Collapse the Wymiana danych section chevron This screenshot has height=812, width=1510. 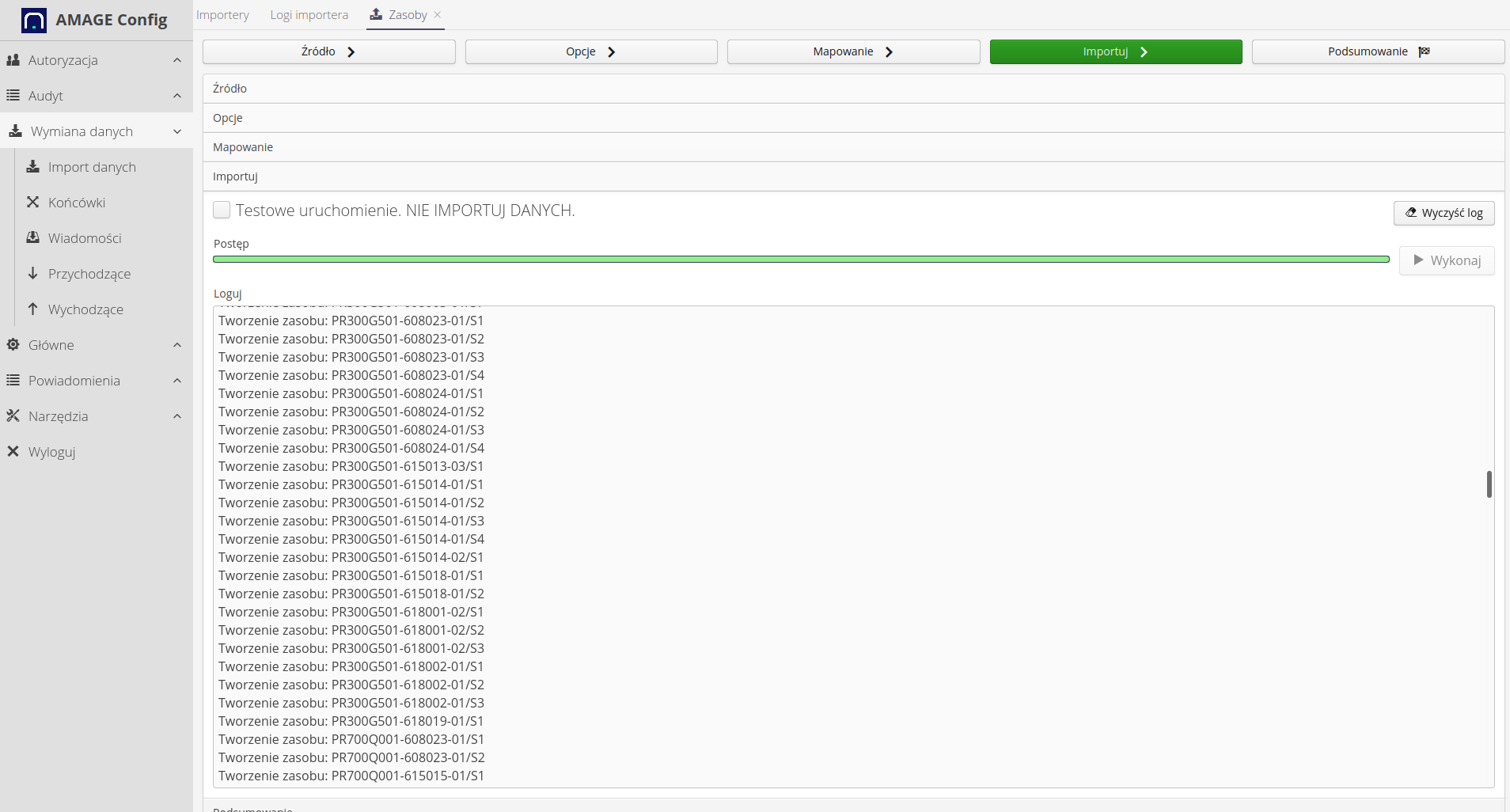pyautogui.click(x=177, y=131)
